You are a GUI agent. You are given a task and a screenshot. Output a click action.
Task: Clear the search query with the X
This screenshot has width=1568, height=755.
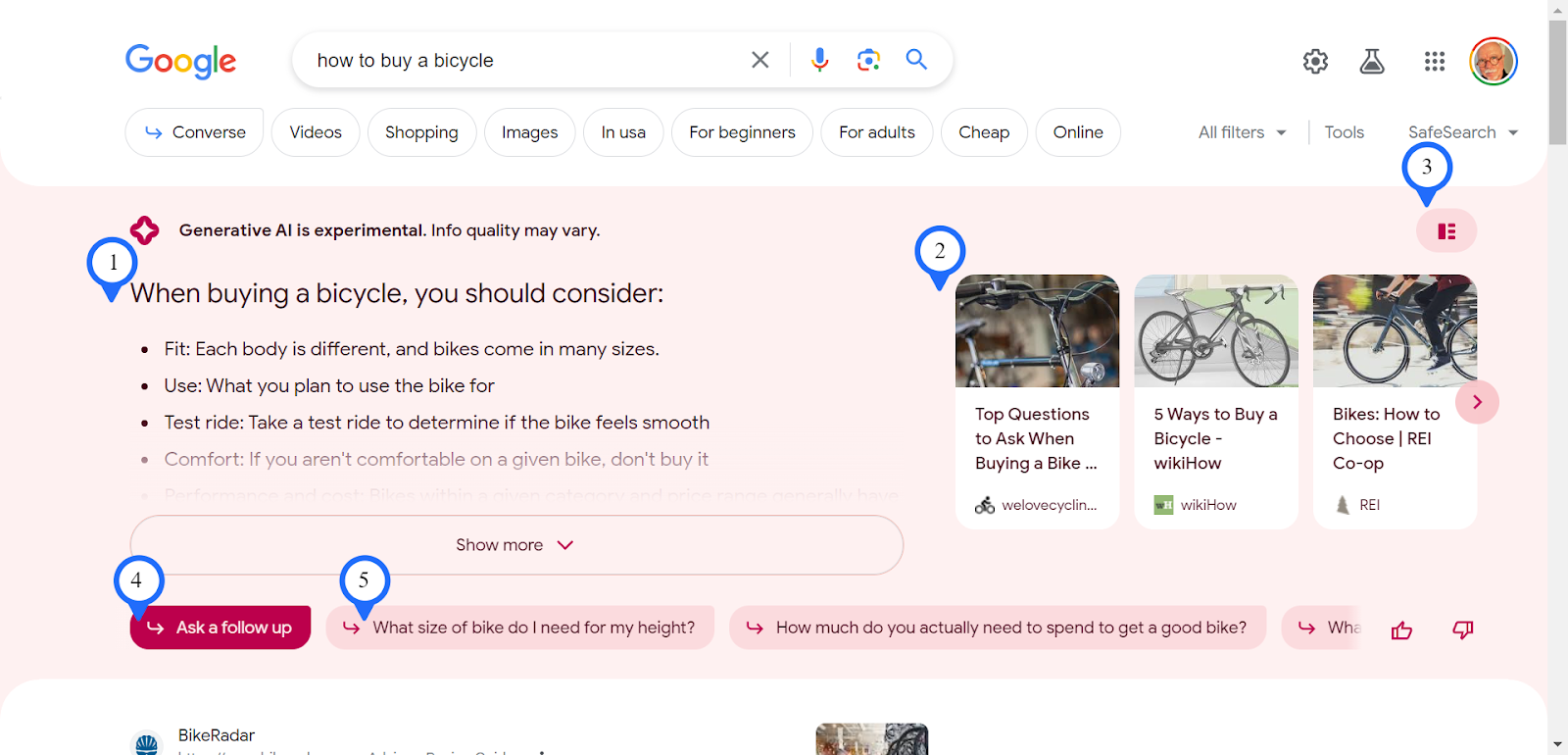[x=759, y=60]
